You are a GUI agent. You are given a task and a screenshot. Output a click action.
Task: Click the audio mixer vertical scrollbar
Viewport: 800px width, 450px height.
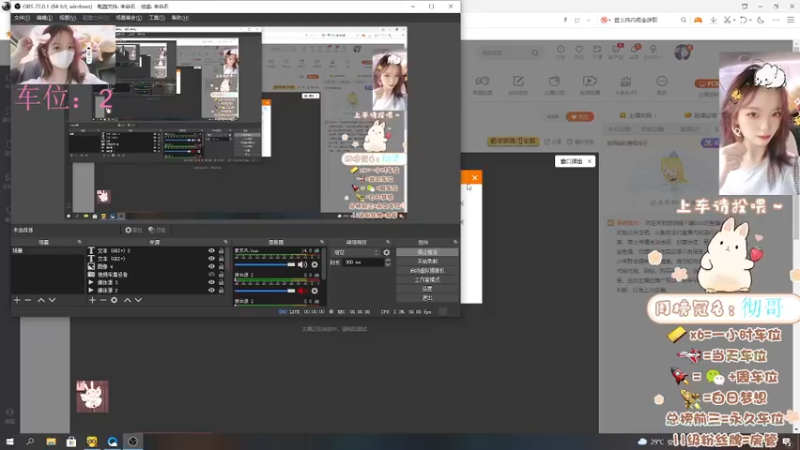[323, 263]
